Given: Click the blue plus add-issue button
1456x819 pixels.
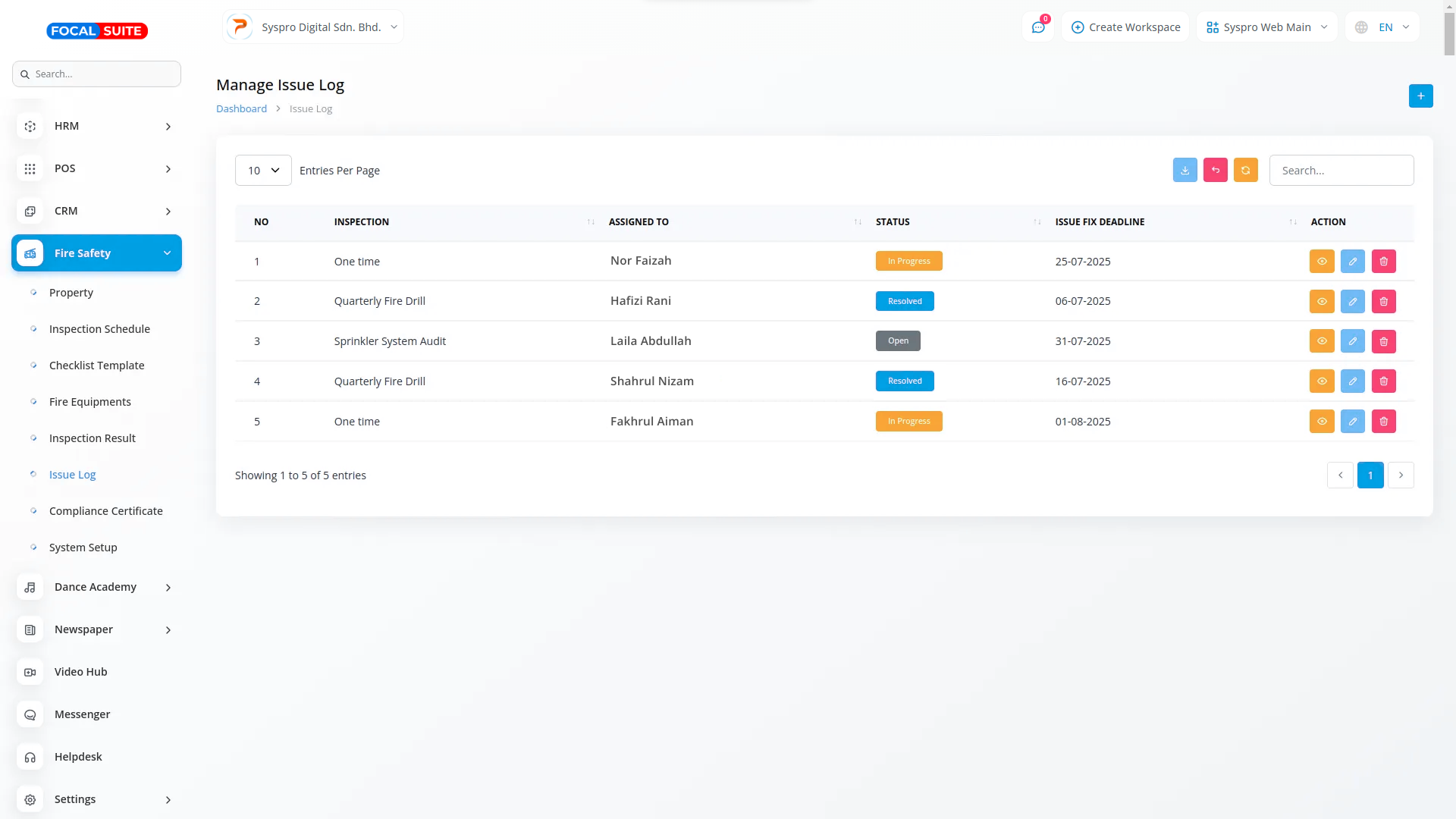Looking at the screenshot, I should [x=1420, y=96].
